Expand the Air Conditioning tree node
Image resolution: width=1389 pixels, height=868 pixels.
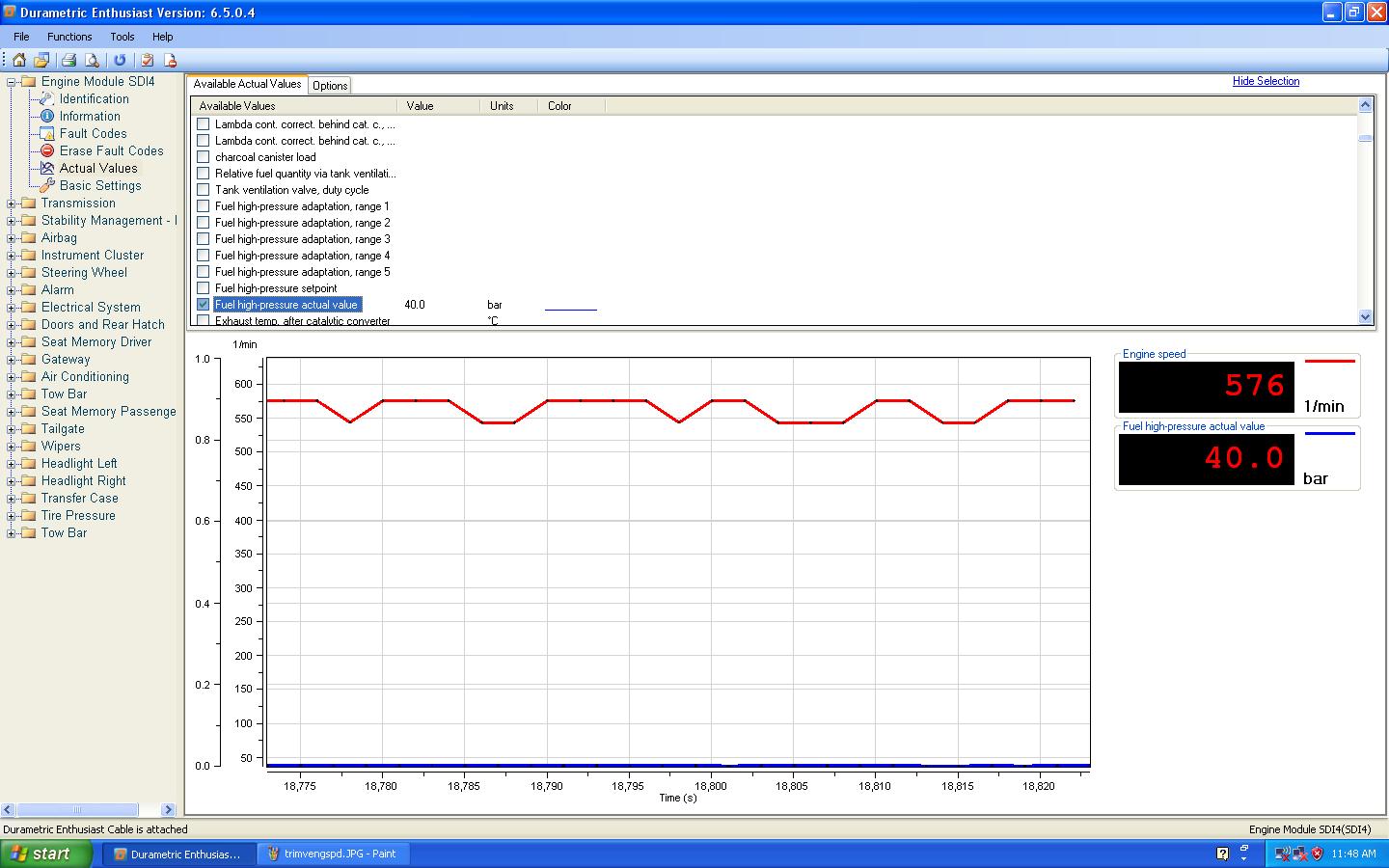(x=12, y=377)
